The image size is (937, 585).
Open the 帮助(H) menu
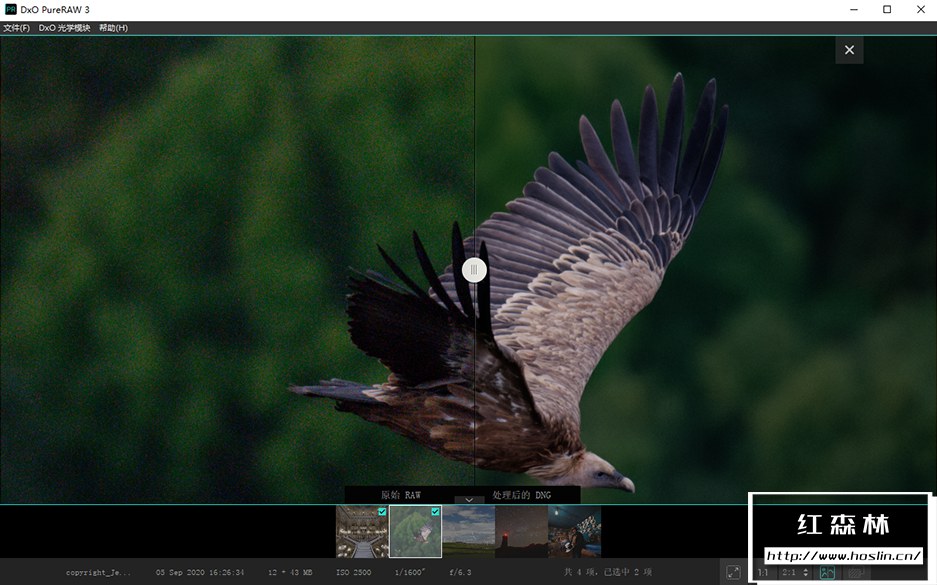[x=113, y=28]
